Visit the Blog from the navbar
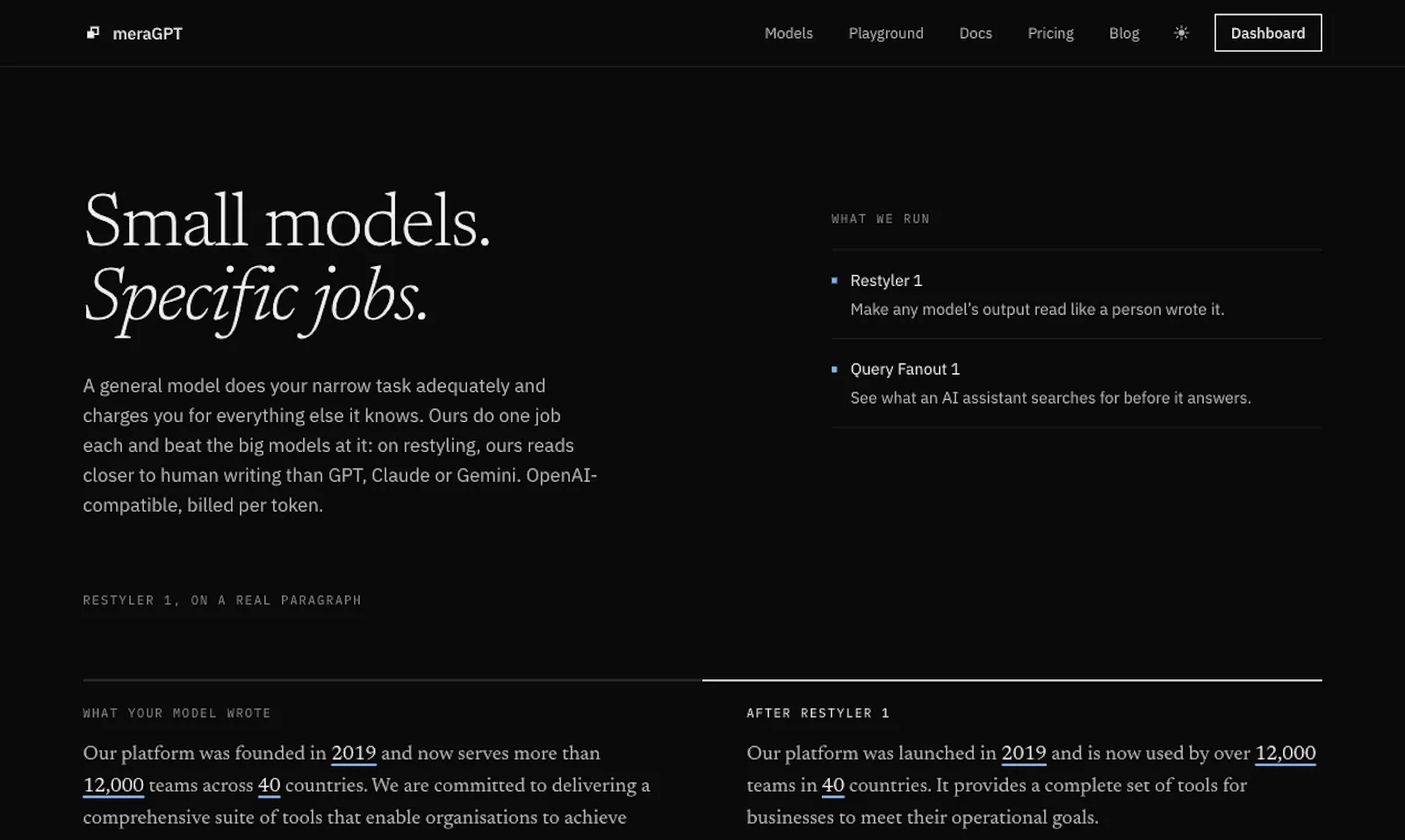 click(x=1124, y=32)
